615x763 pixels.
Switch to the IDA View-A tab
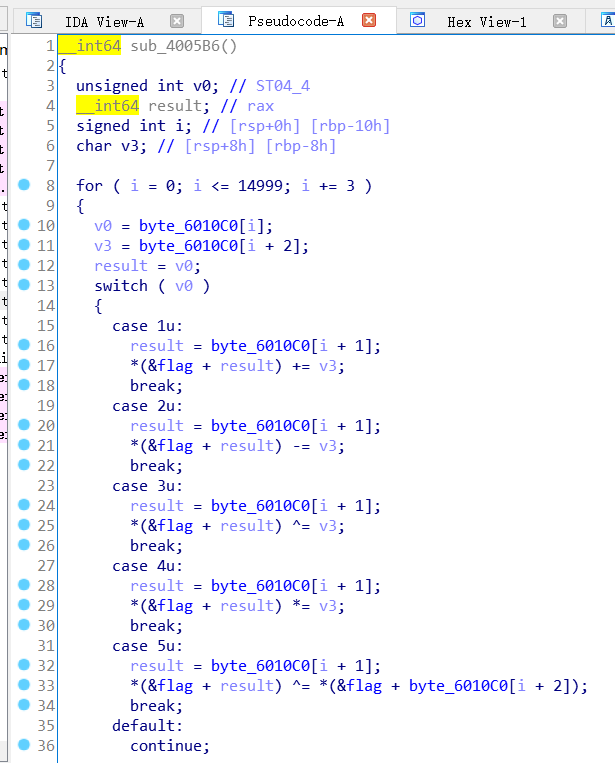[105, 21]
